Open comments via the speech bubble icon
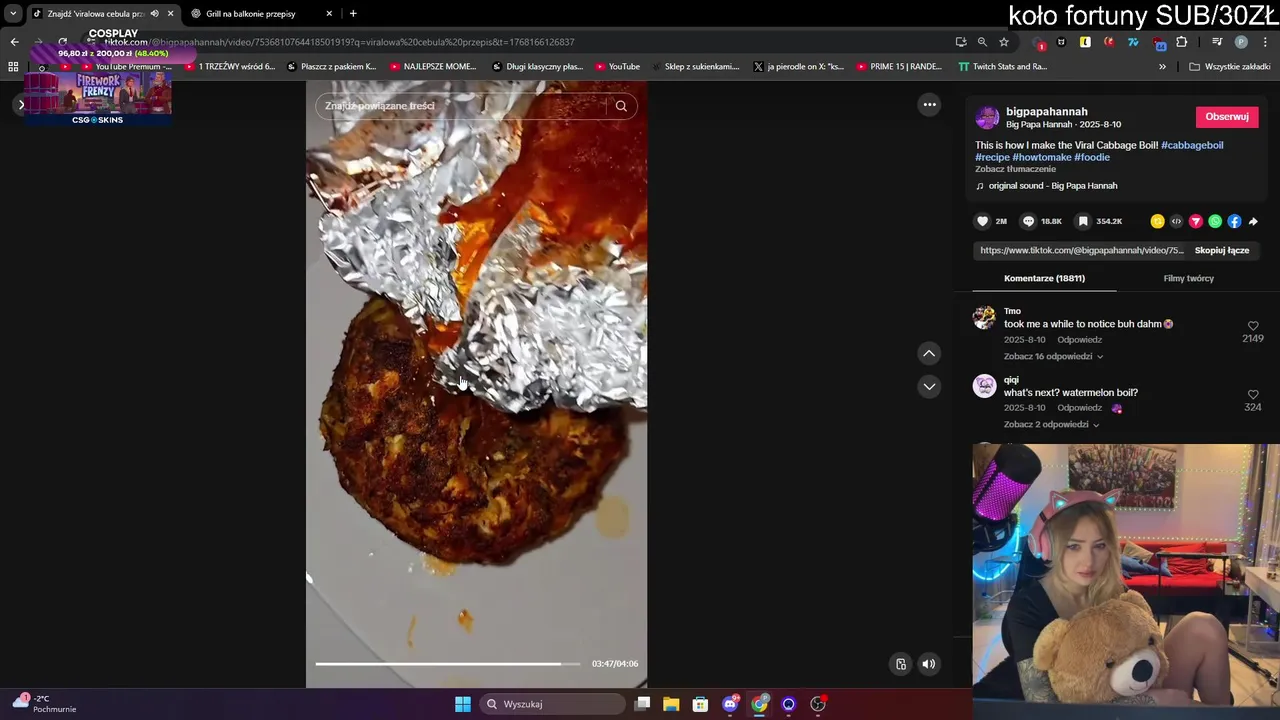Viewport: 1280px width, 720px height. coord(1028,221)
